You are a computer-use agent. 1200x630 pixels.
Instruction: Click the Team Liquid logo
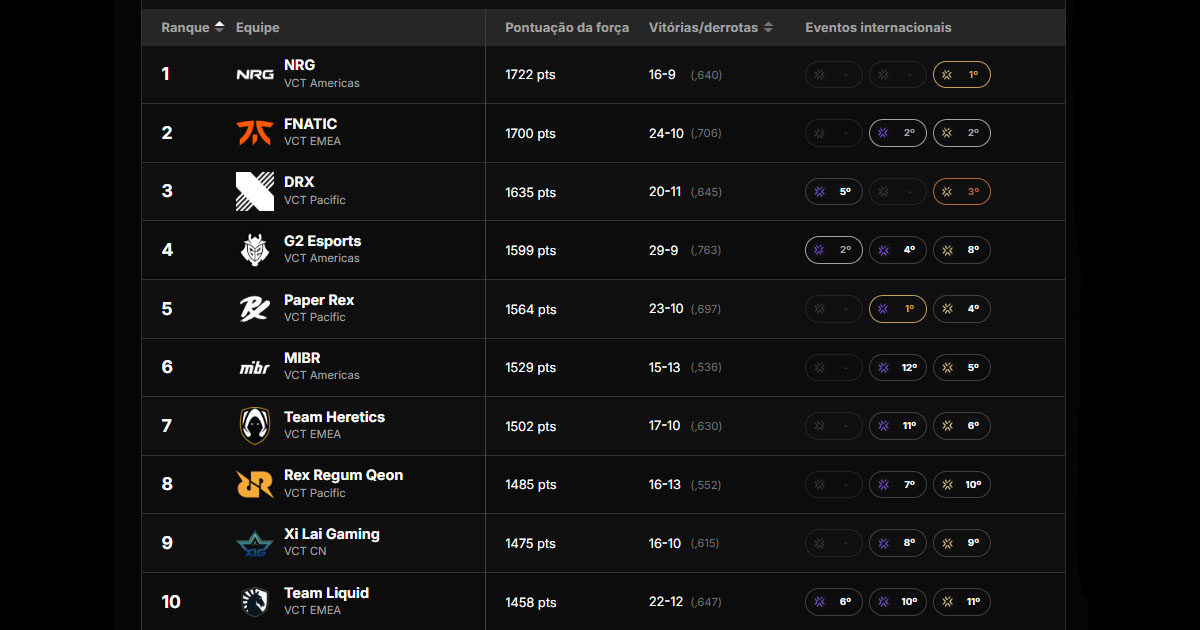[x=255, y=601]
